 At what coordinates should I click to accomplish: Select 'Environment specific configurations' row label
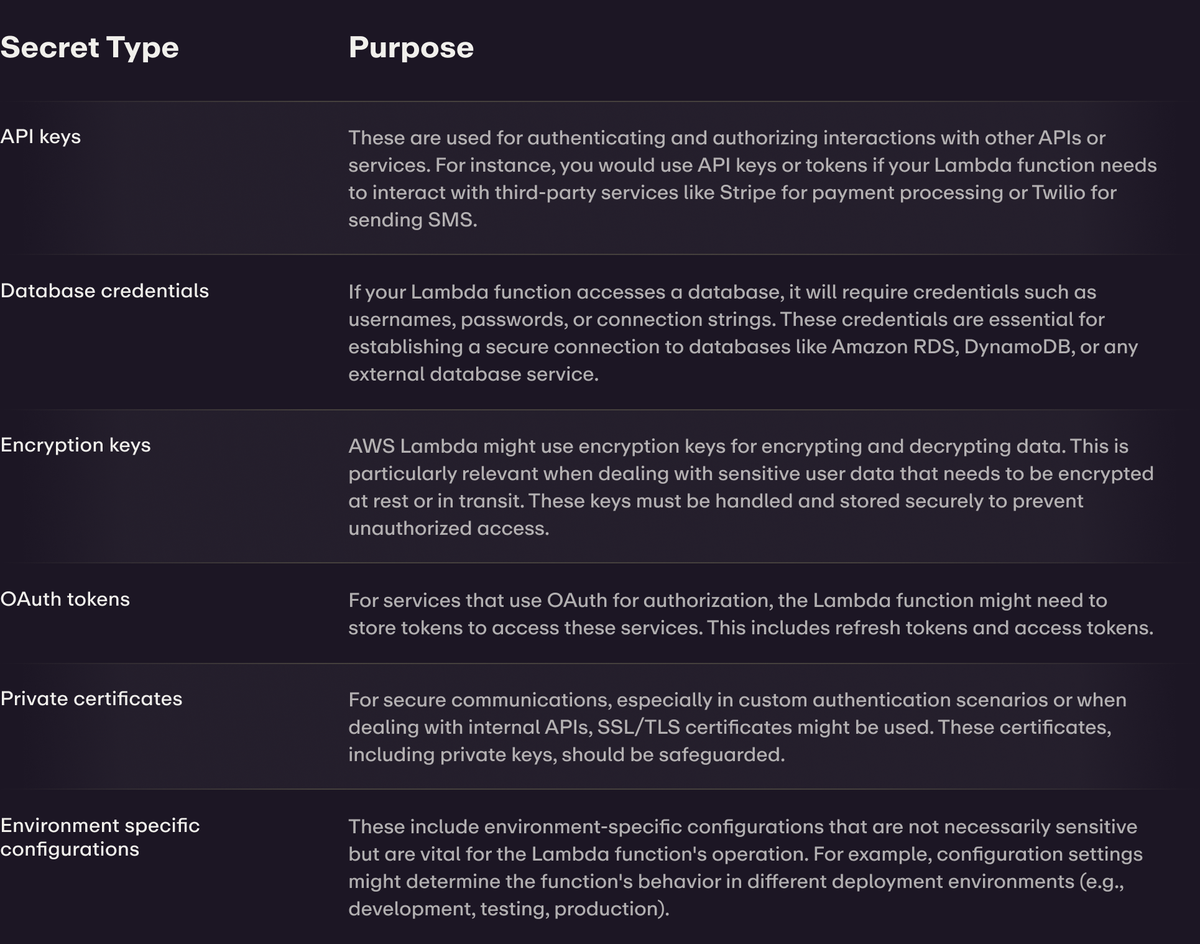point(100,837)
